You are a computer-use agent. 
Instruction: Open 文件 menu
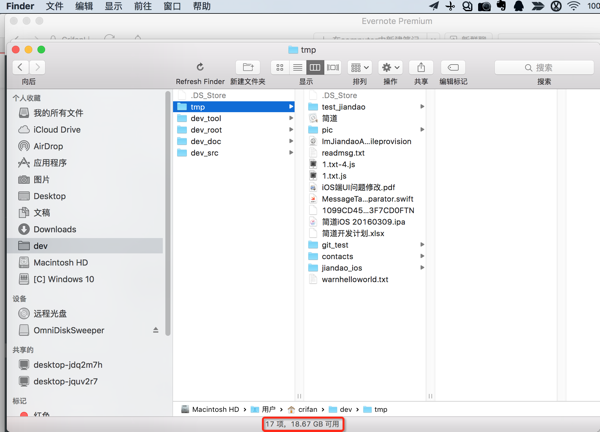pyautogui.click(x=54, y=6)
